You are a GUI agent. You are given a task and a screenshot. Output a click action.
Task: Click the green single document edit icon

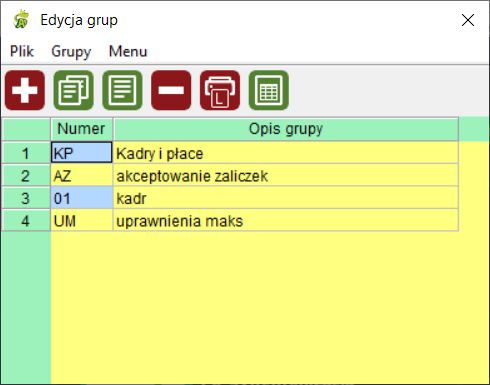click(122, 90)
